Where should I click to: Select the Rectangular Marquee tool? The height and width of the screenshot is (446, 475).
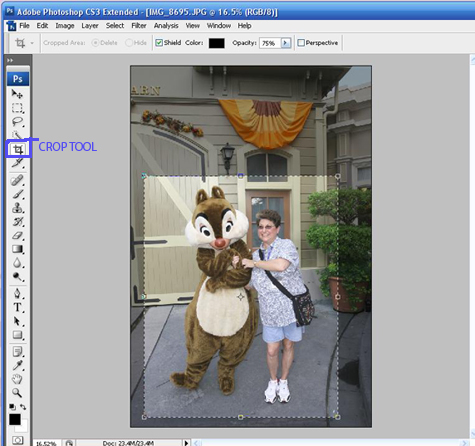(x=17, y=108)
